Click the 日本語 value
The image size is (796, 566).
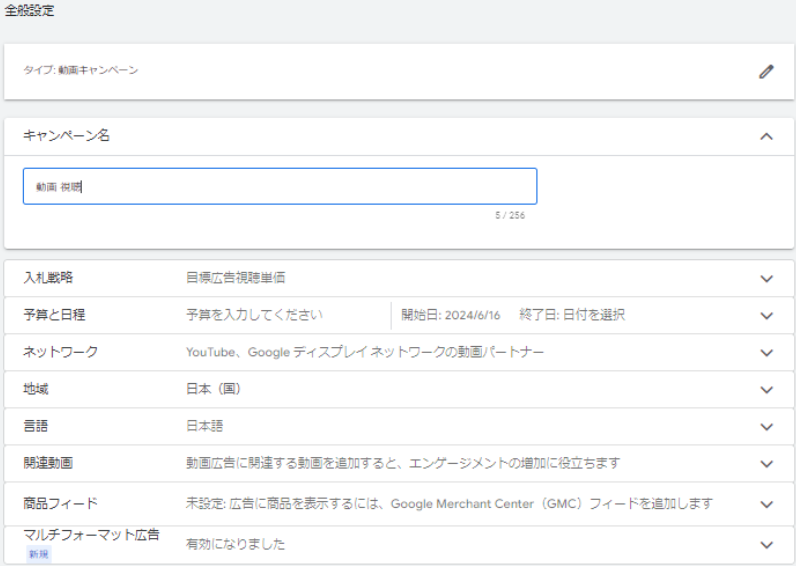[205, 426]
